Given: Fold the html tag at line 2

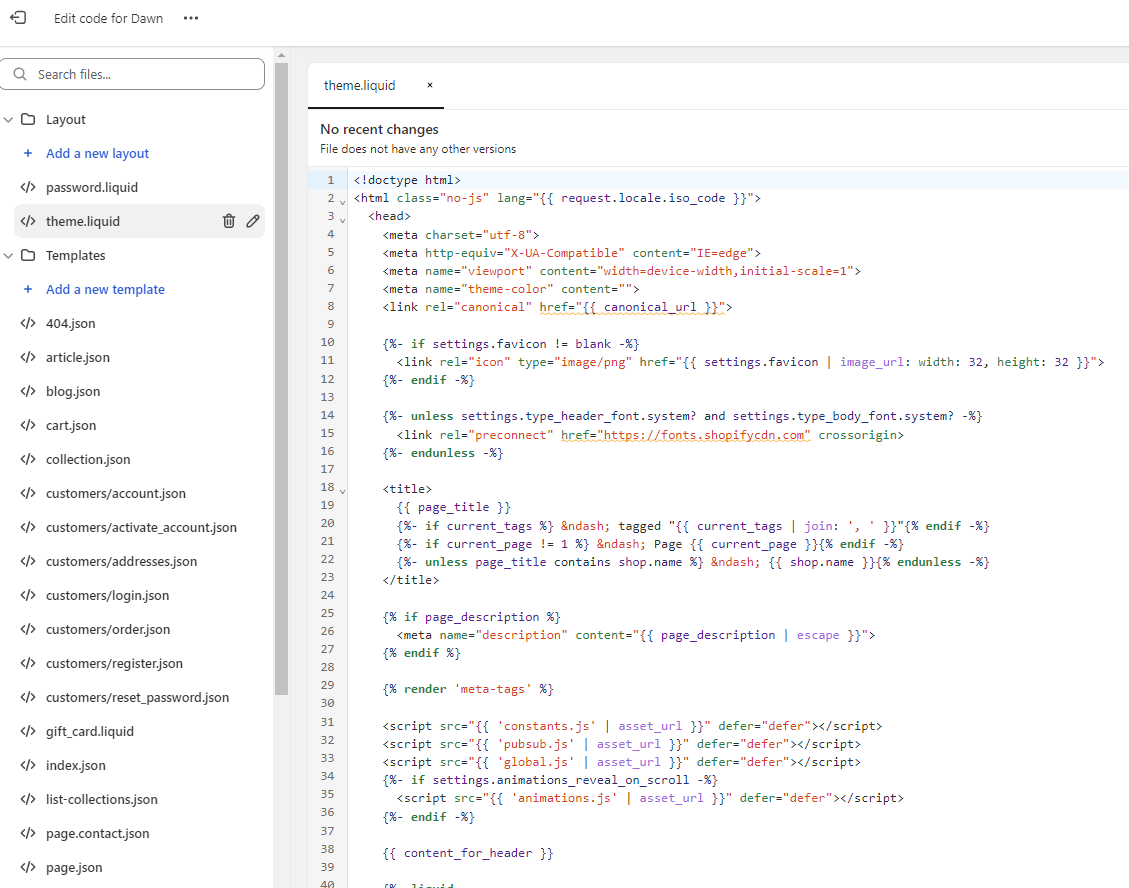Looking at the screenshot, I should [343, 202].
